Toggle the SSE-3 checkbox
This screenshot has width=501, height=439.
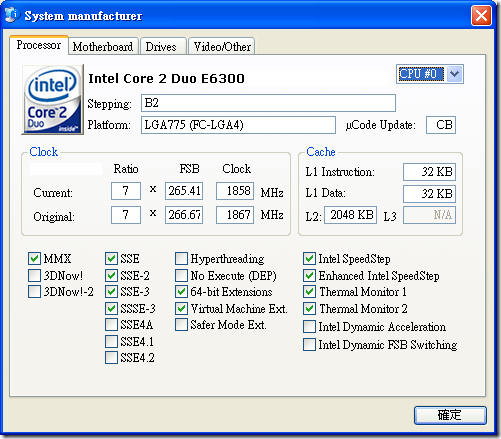tap(111, 291)
